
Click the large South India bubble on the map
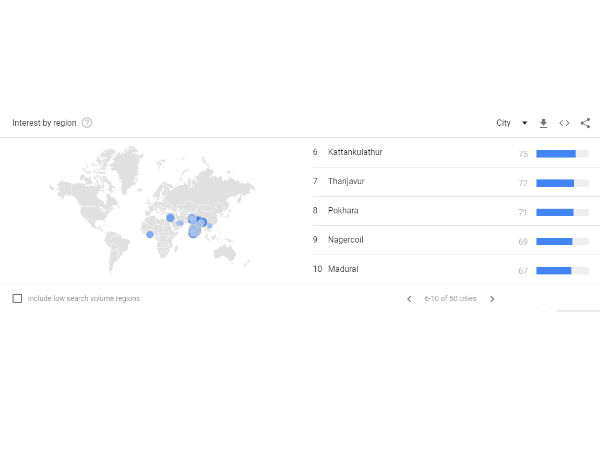(x=194, y=231)
